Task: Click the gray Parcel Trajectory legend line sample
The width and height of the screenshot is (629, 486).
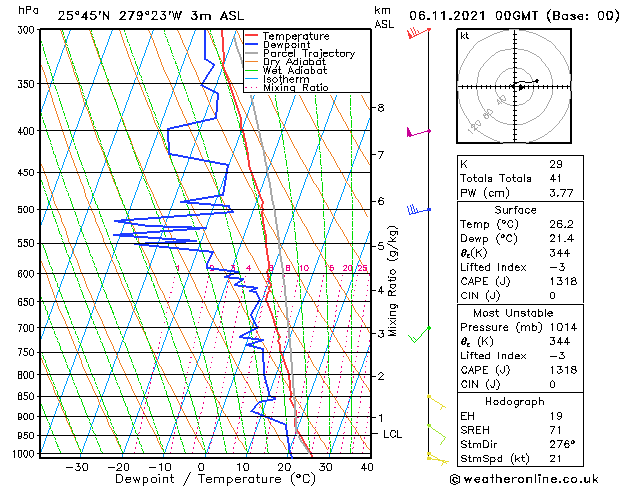Action: click(x=252, y=53)
